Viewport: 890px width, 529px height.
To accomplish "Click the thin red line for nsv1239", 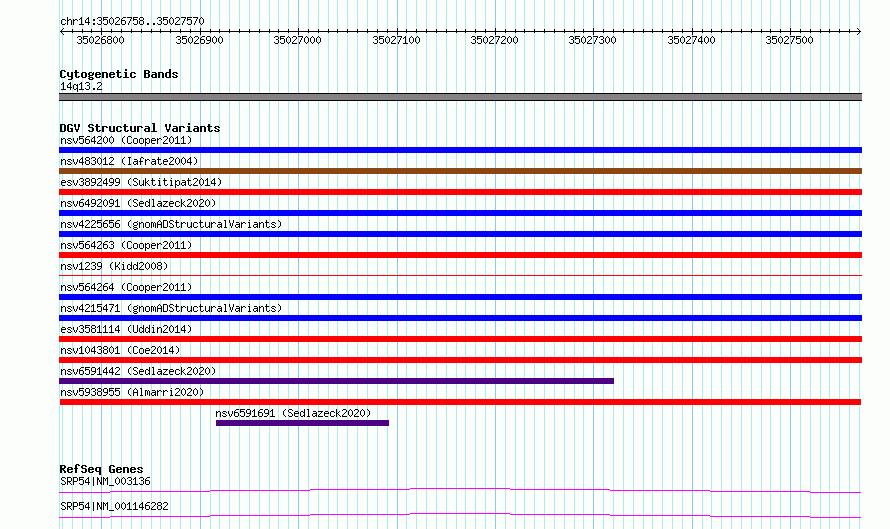I will [x=460, y=275].
